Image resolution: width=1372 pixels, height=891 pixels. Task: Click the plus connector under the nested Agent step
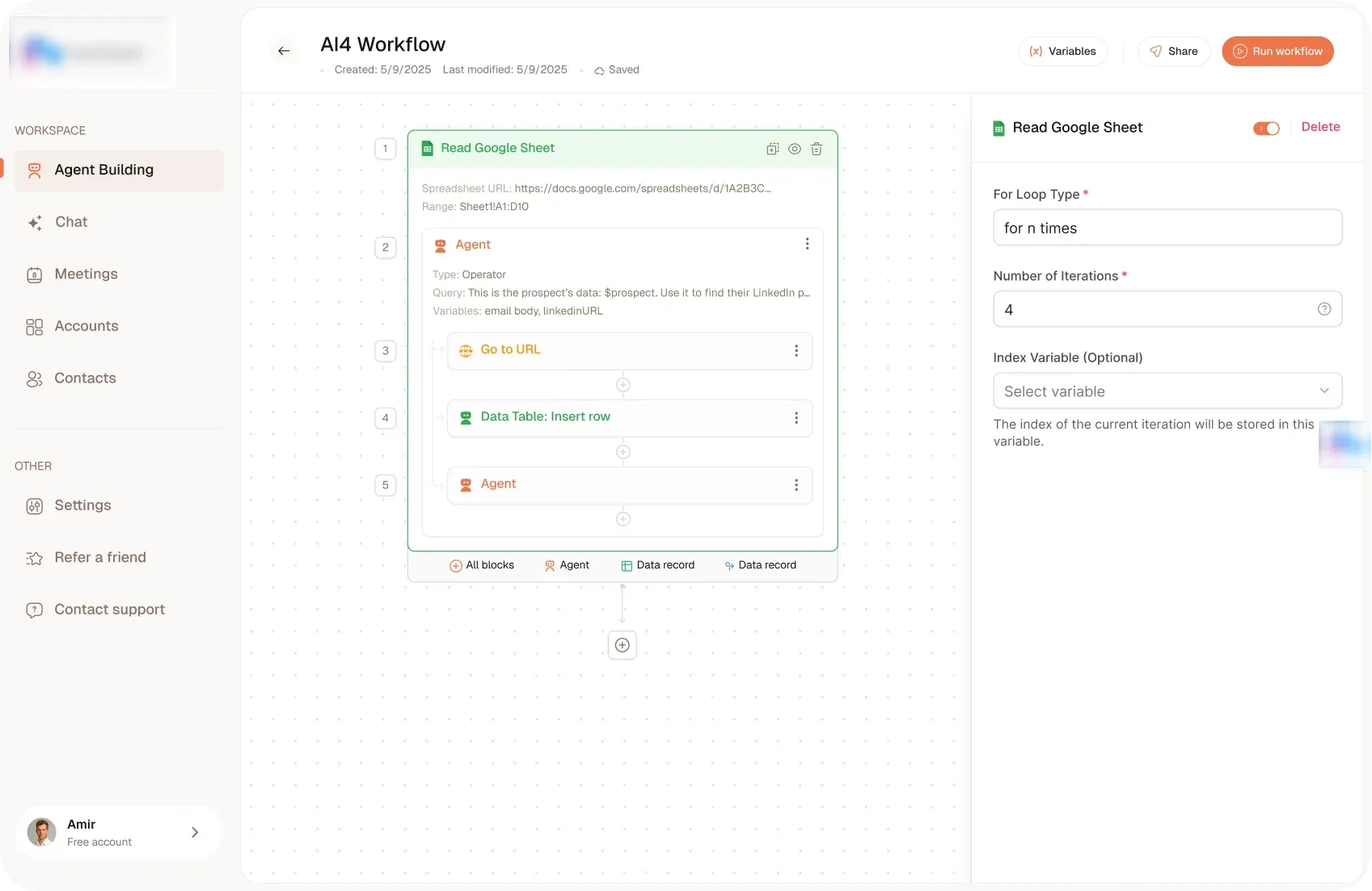[x=623, y=519]
